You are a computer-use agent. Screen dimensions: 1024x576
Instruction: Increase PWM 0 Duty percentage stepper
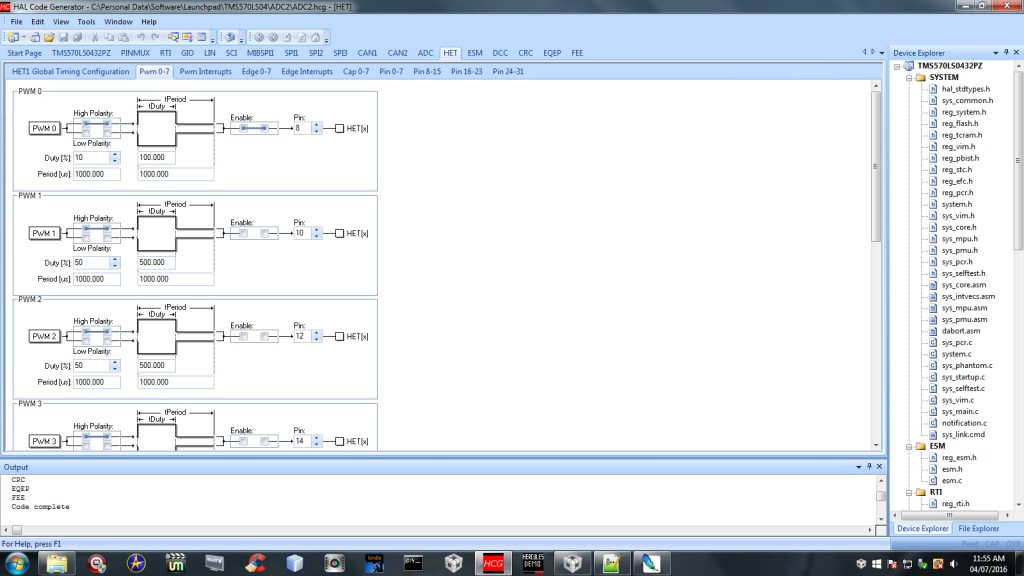(x=115, y=155)
